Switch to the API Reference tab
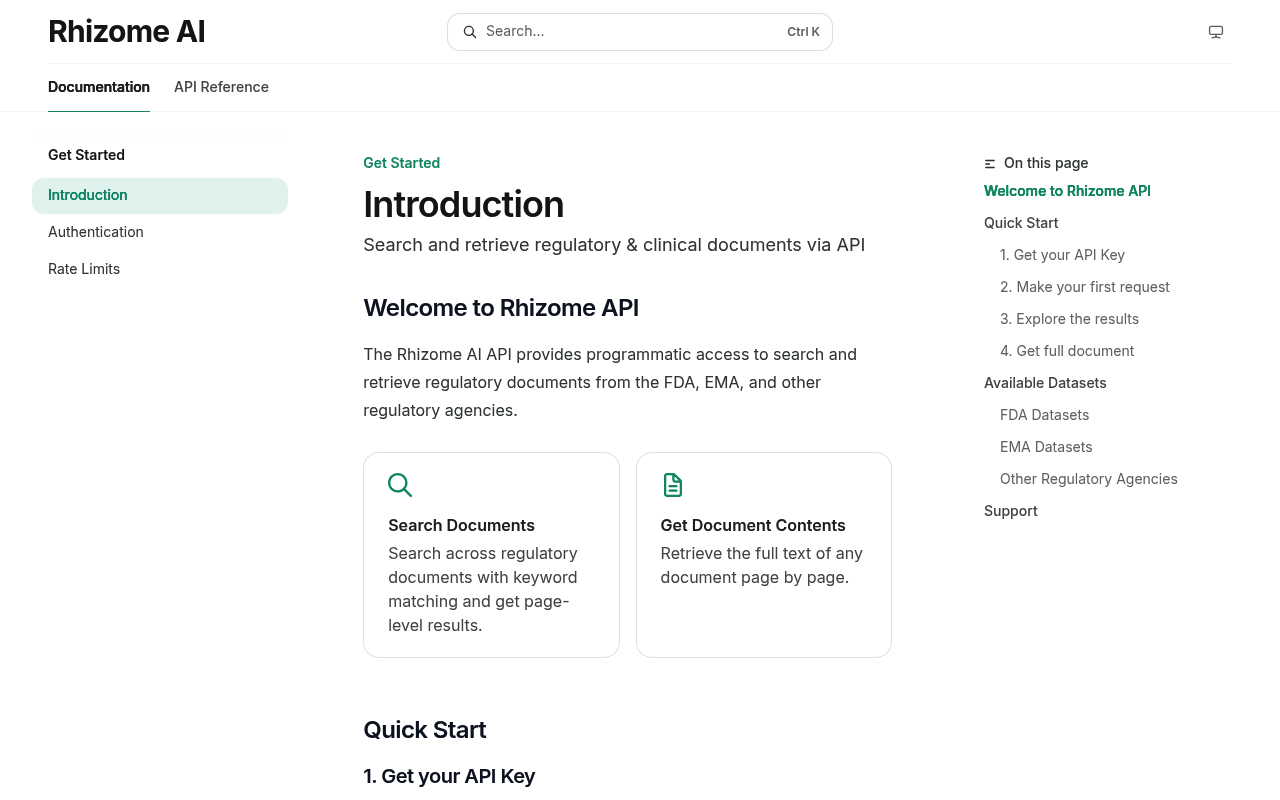This screenshot has width=1280, height=800. pos(221,87)
